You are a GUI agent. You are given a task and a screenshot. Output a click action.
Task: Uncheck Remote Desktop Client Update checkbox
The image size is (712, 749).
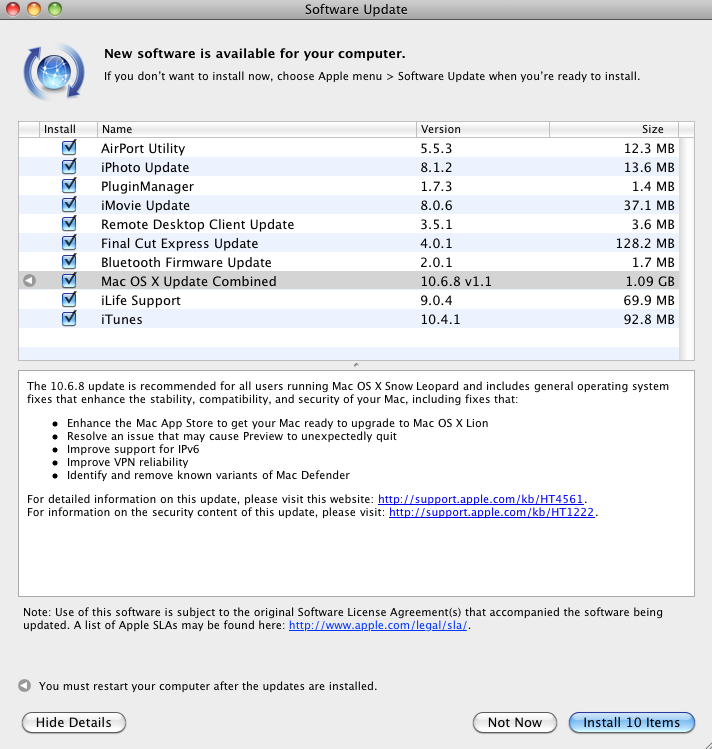pos(69,224)
